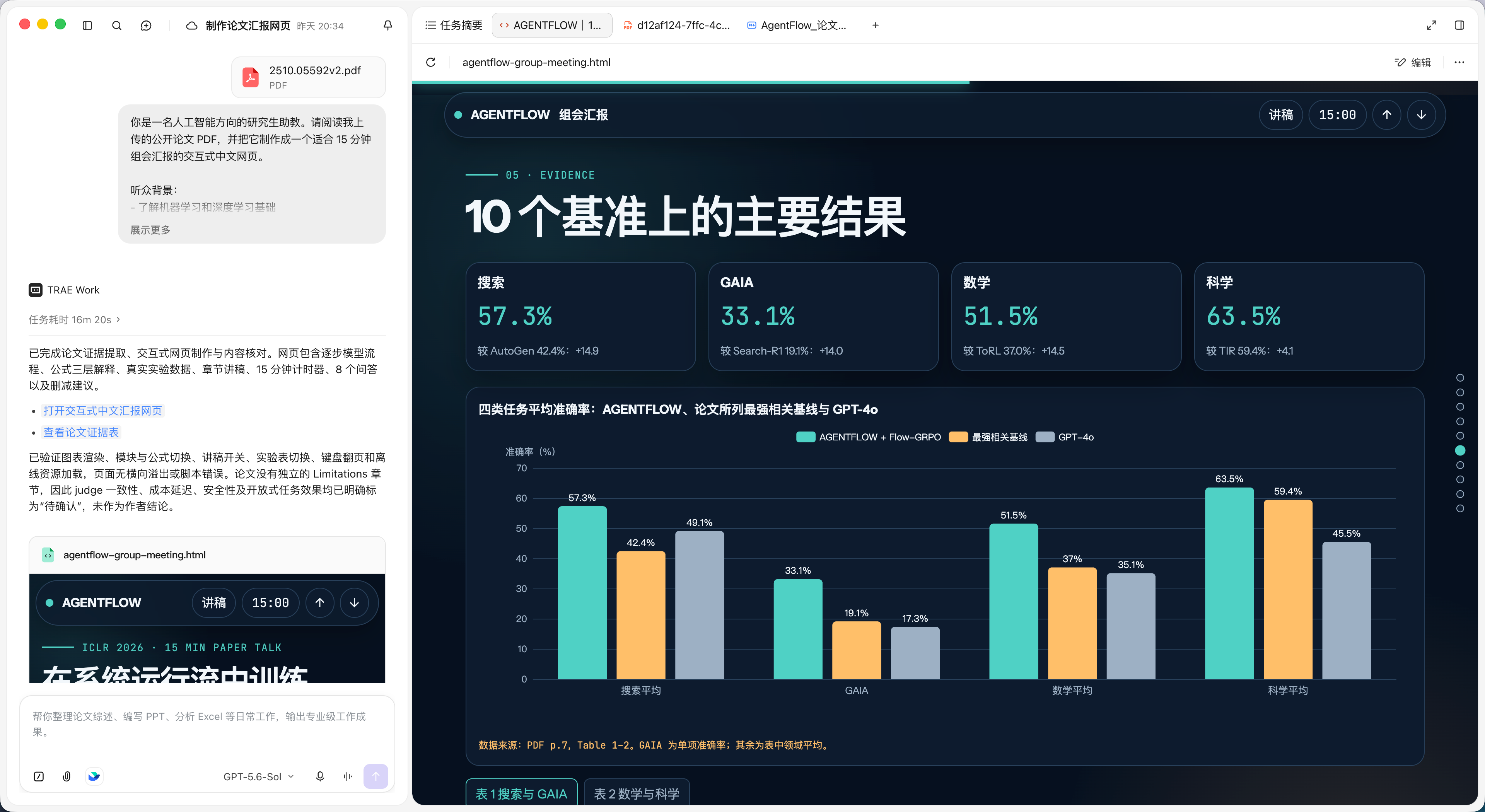The width and height of the screenshot is (1485, 812).
Task: Attach a file with the paperclip icon
Action: [x=67, y=776]
